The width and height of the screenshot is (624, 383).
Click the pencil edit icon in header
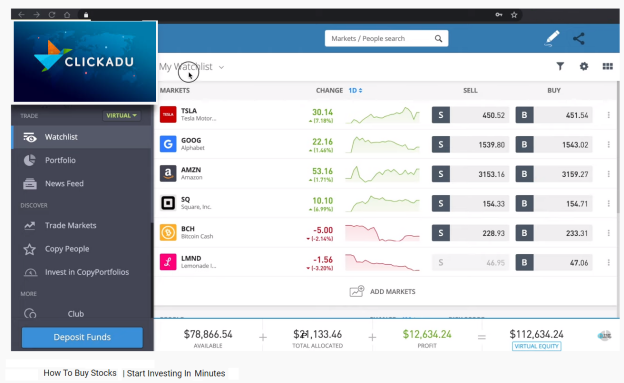(x=552, y=39)
